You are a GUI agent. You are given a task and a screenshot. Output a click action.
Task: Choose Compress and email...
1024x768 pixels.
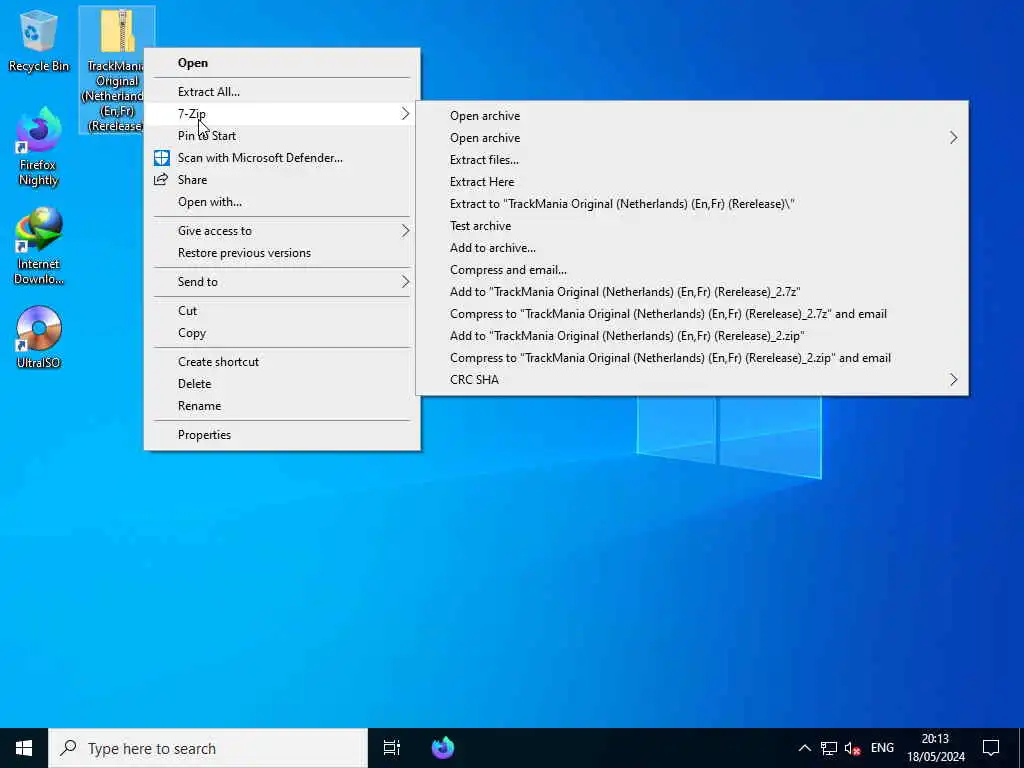coord(692,270)
